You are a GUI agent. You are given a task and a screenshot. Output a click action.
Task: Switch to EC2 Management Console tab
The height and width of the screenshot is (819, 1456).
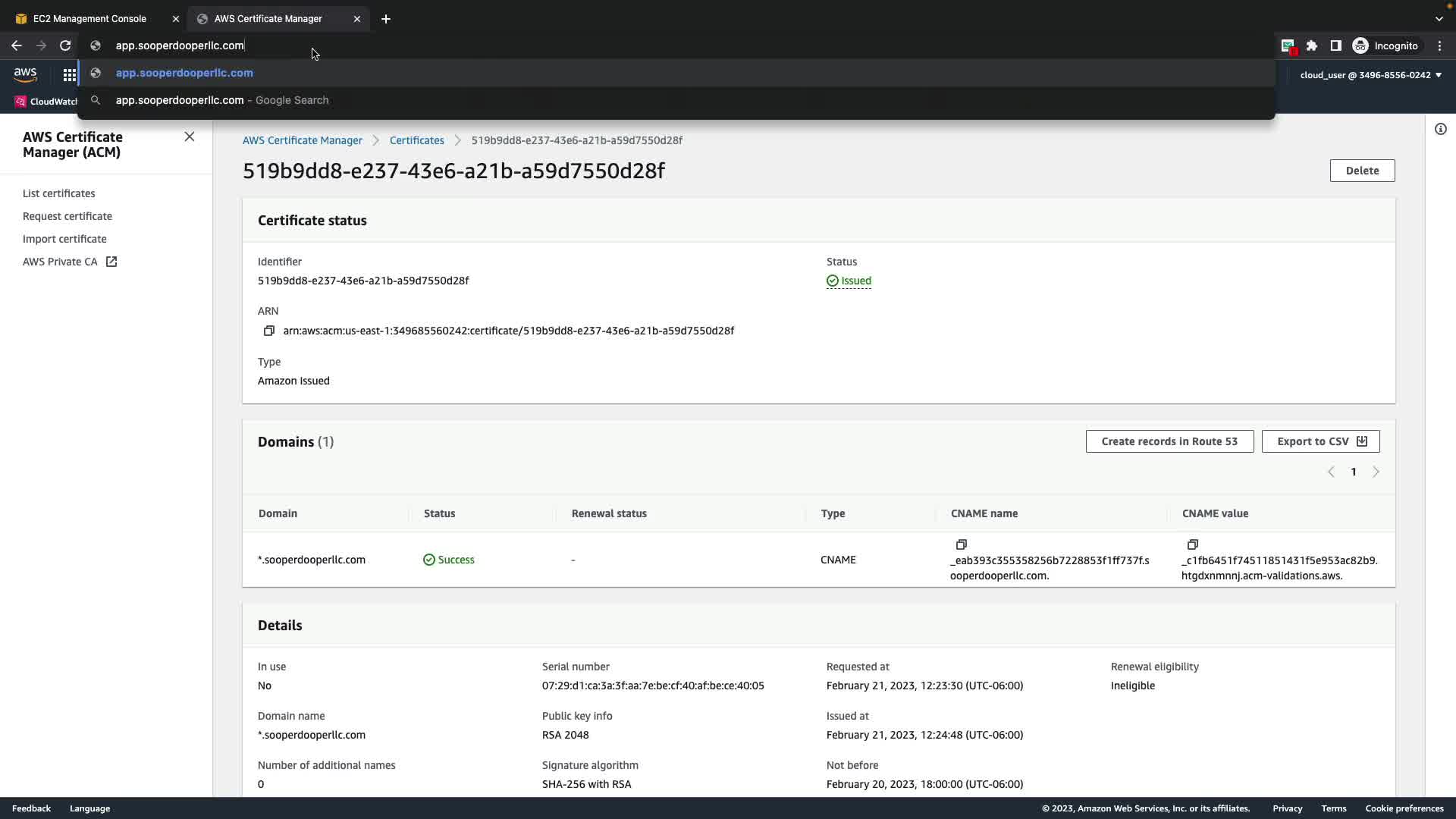pyautogui.click(x=89, y=19)
